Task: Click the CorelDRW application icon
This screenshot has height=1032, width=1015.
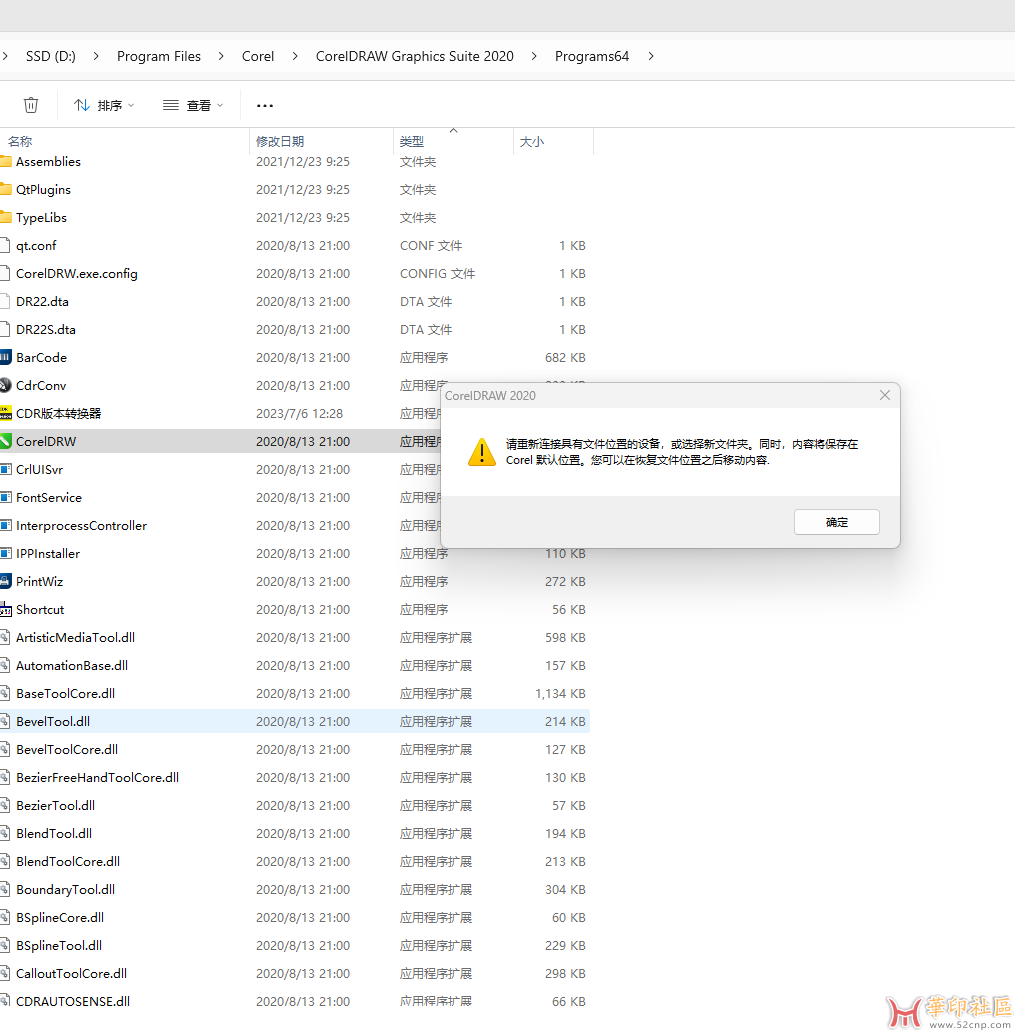Action: click(5, 441)
